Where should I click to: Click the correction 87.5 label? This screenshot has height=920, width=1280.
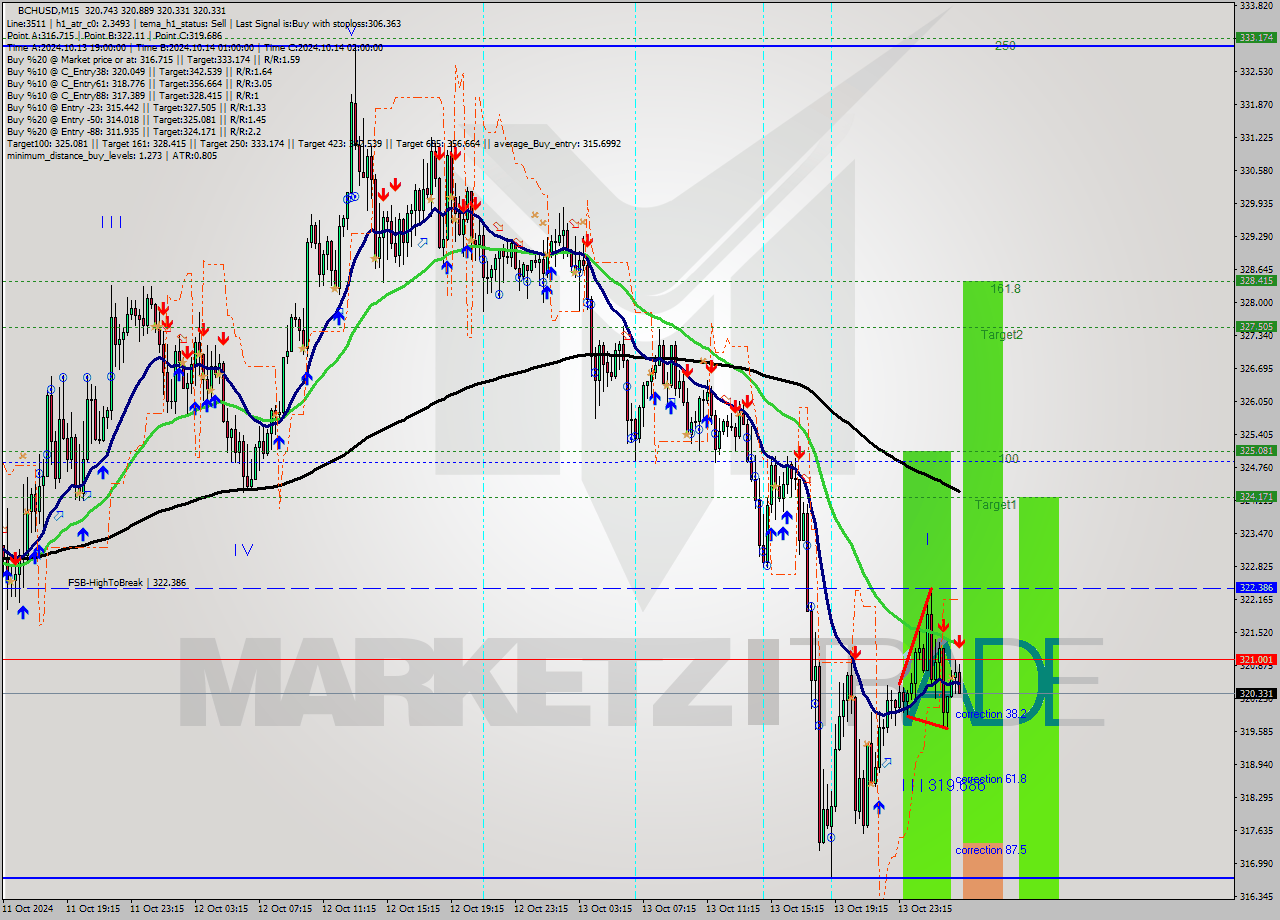pos(991,850)
